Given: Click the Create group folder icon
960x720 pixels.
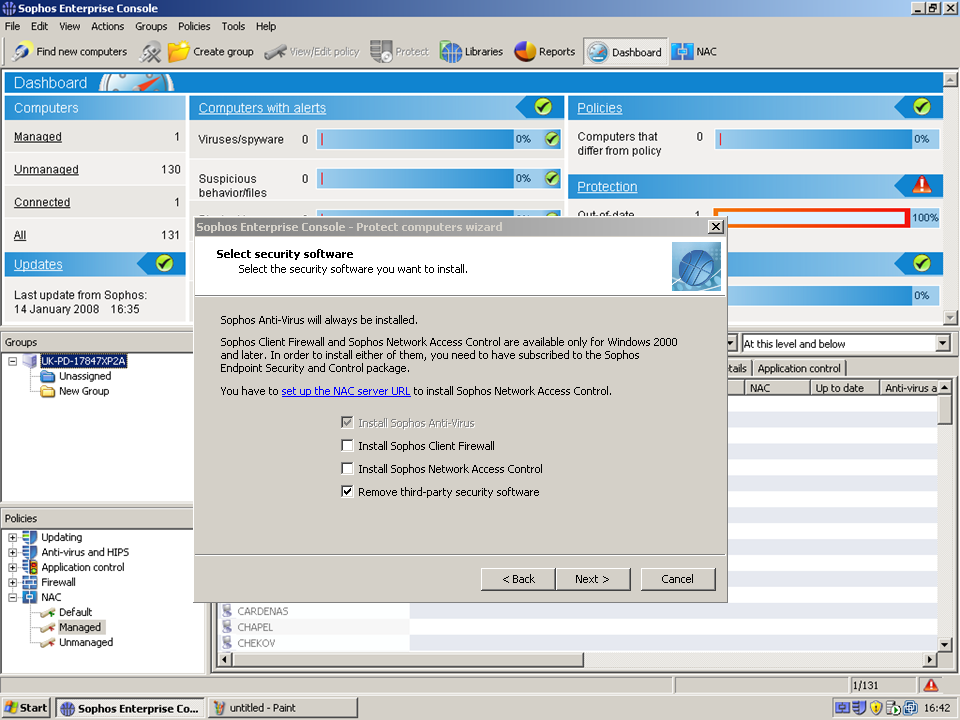Looking at the screenshot, I should pos(179,52).
